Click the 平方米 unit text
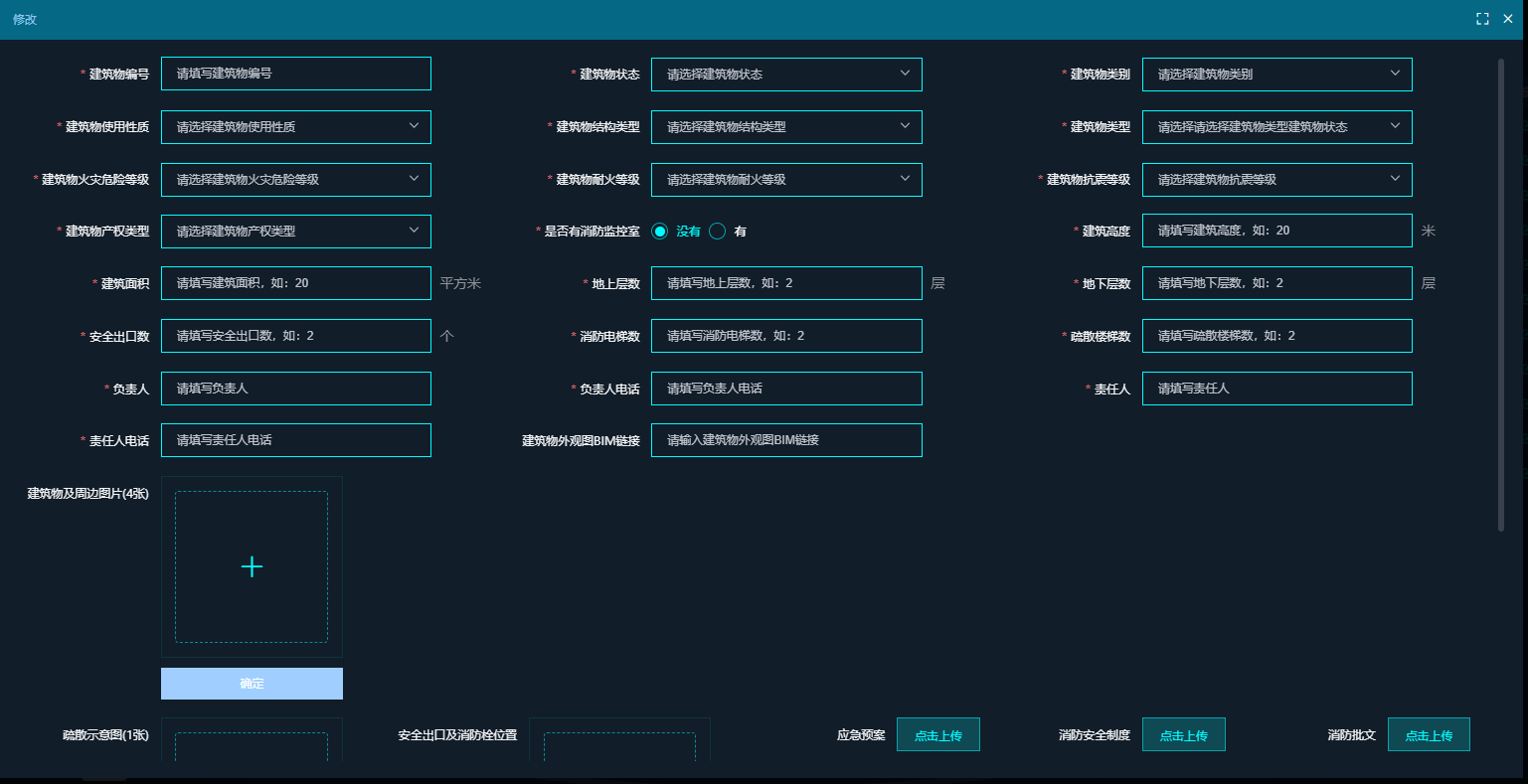 pyautogui.click(x=460, y=283)
